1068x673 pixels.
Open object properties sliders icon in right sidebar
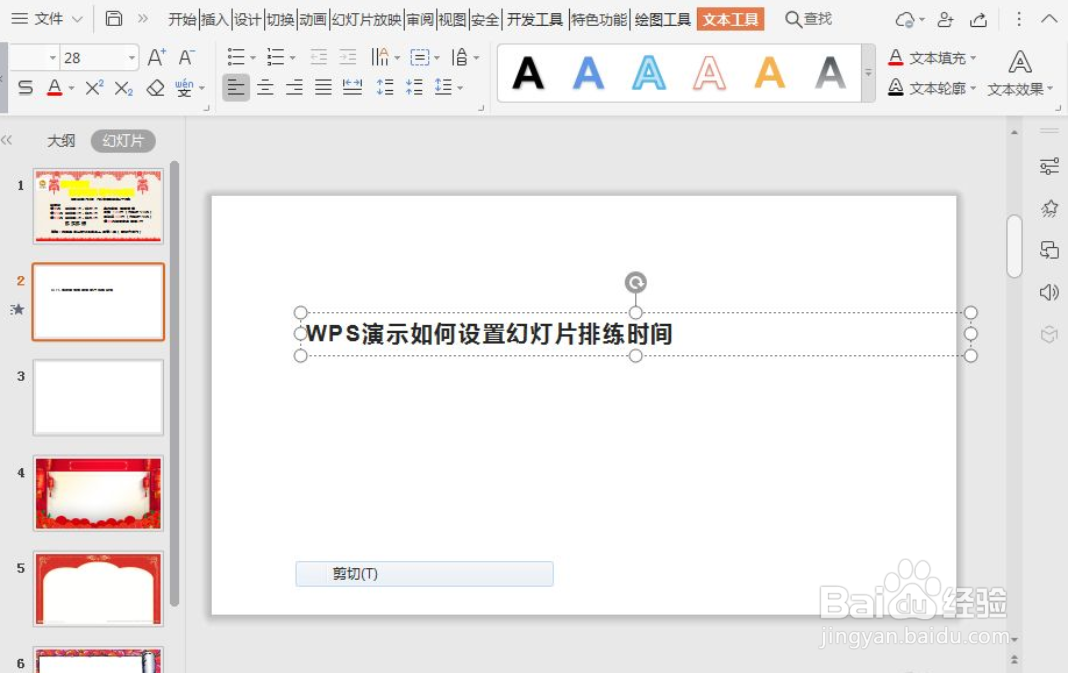click(x=1049, y=166)
